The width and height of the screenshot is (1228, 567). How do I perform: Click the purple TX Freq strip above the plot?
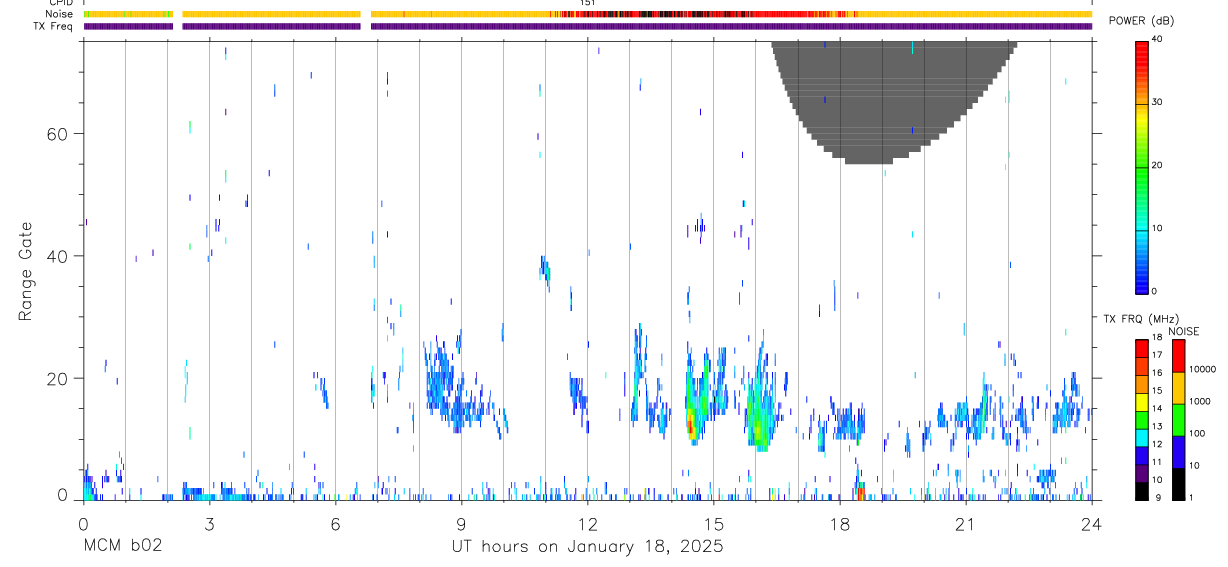point(587,26)
